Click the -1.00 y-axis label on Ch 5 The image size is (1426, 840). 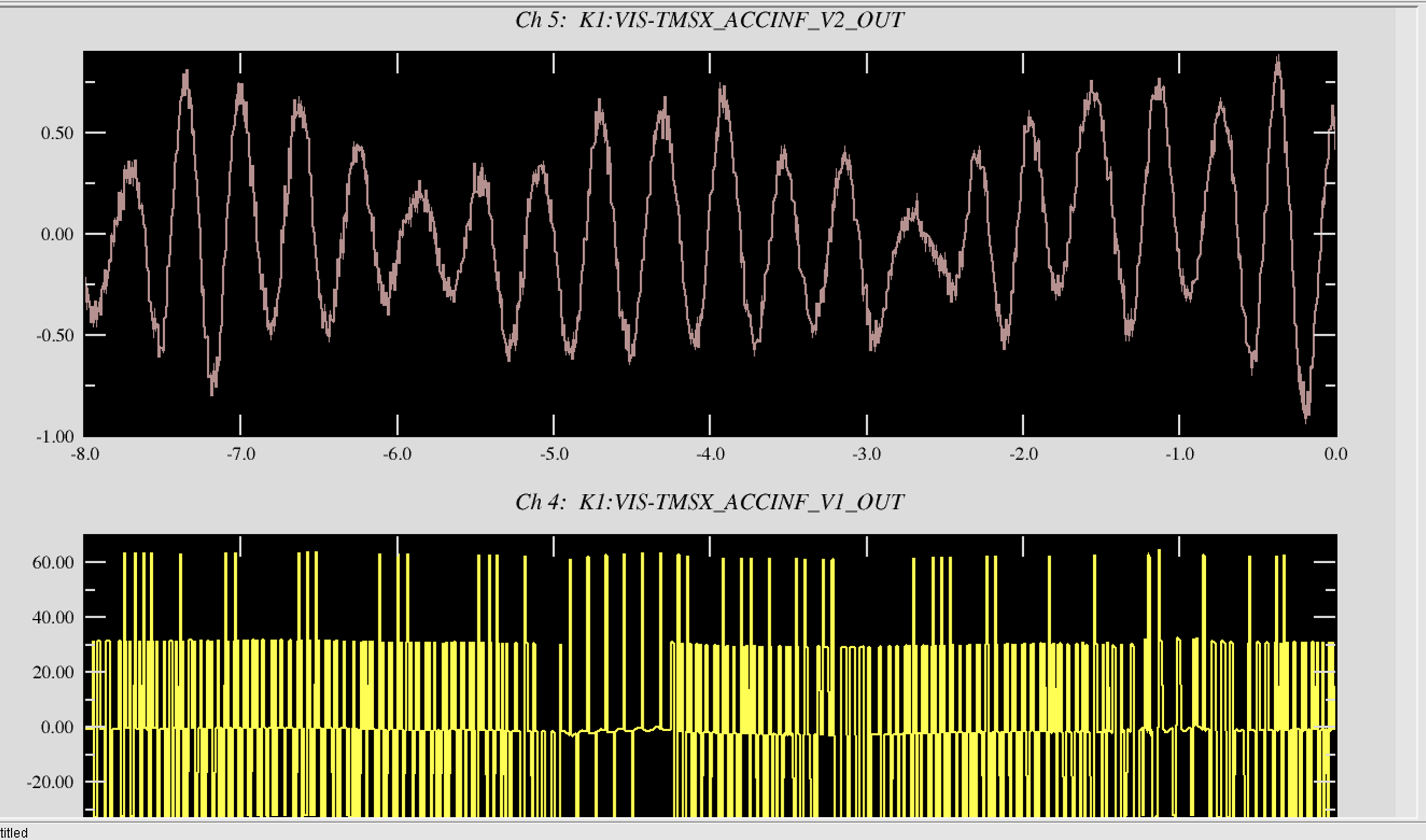55,437
